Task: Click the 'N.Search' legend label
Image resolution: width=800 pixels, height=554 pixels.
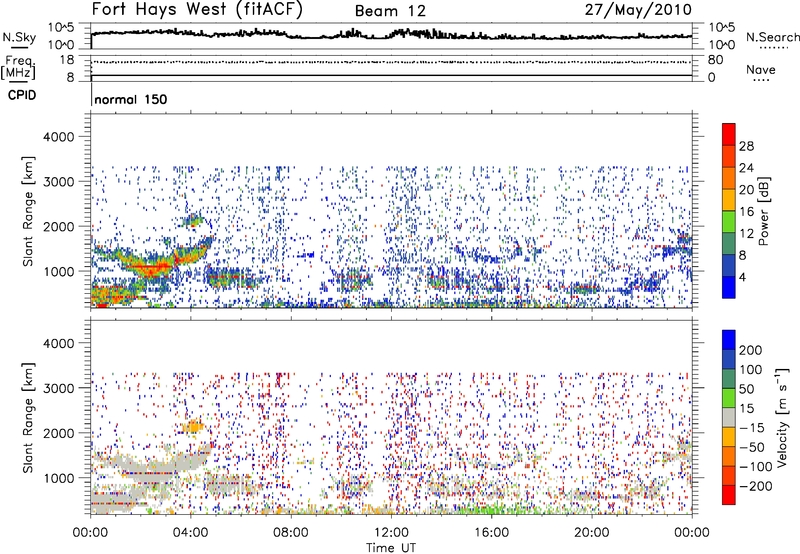Action: pos(772,37)
